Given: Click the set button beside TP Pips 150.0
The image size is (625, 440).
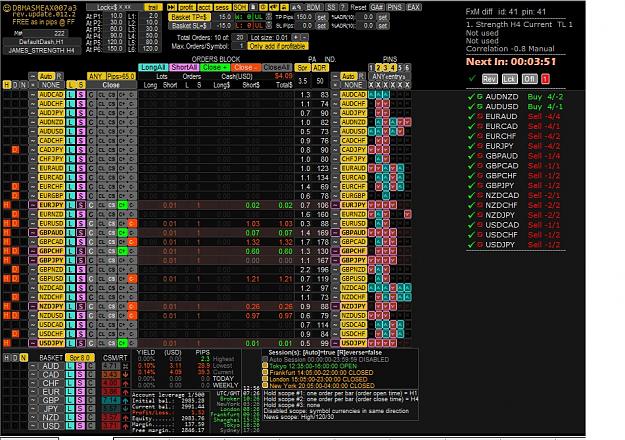Looking at the screenshot, I should 321,17.
